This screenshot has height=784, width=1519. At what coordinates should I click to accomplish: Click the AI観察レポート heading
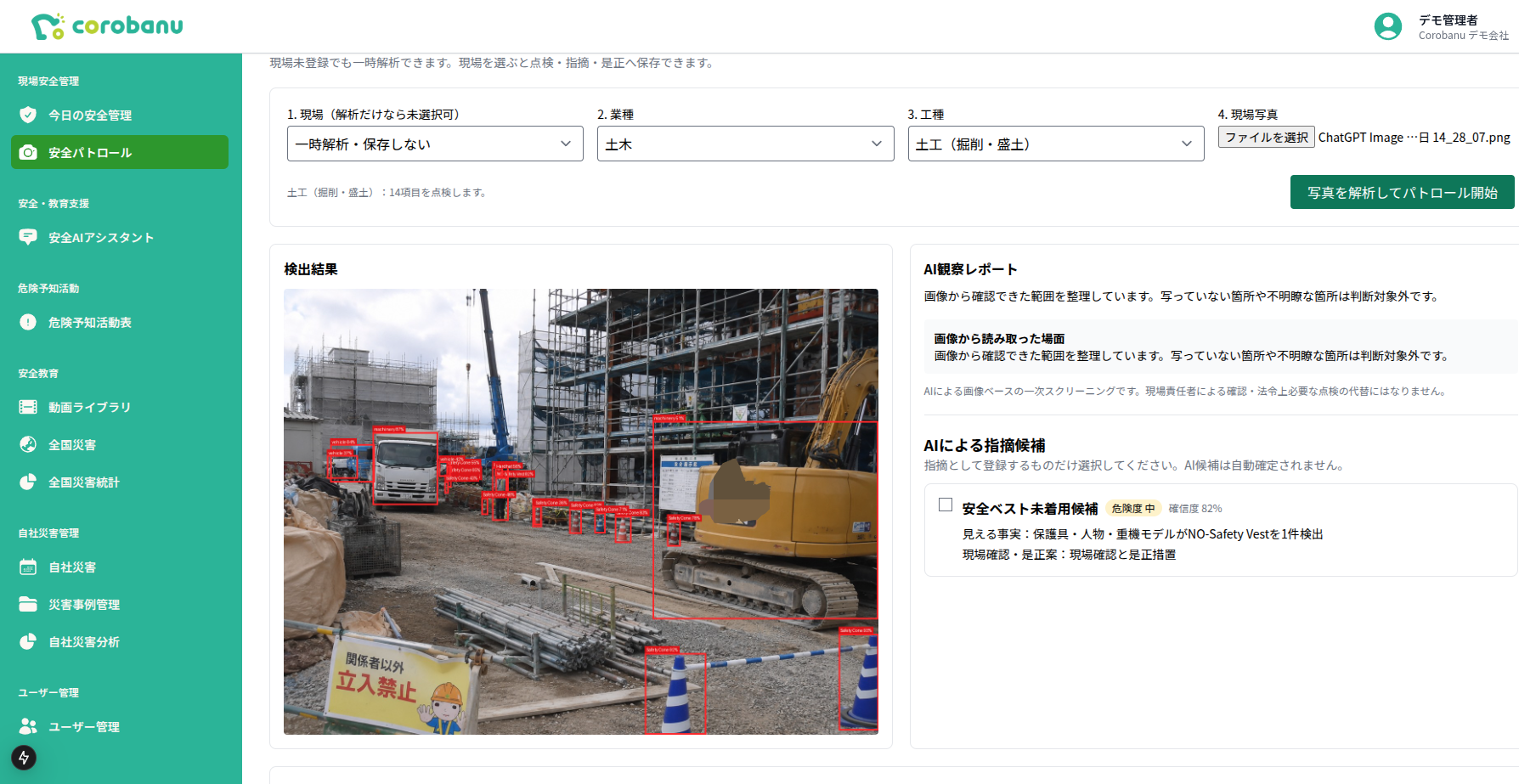[970, 269]
